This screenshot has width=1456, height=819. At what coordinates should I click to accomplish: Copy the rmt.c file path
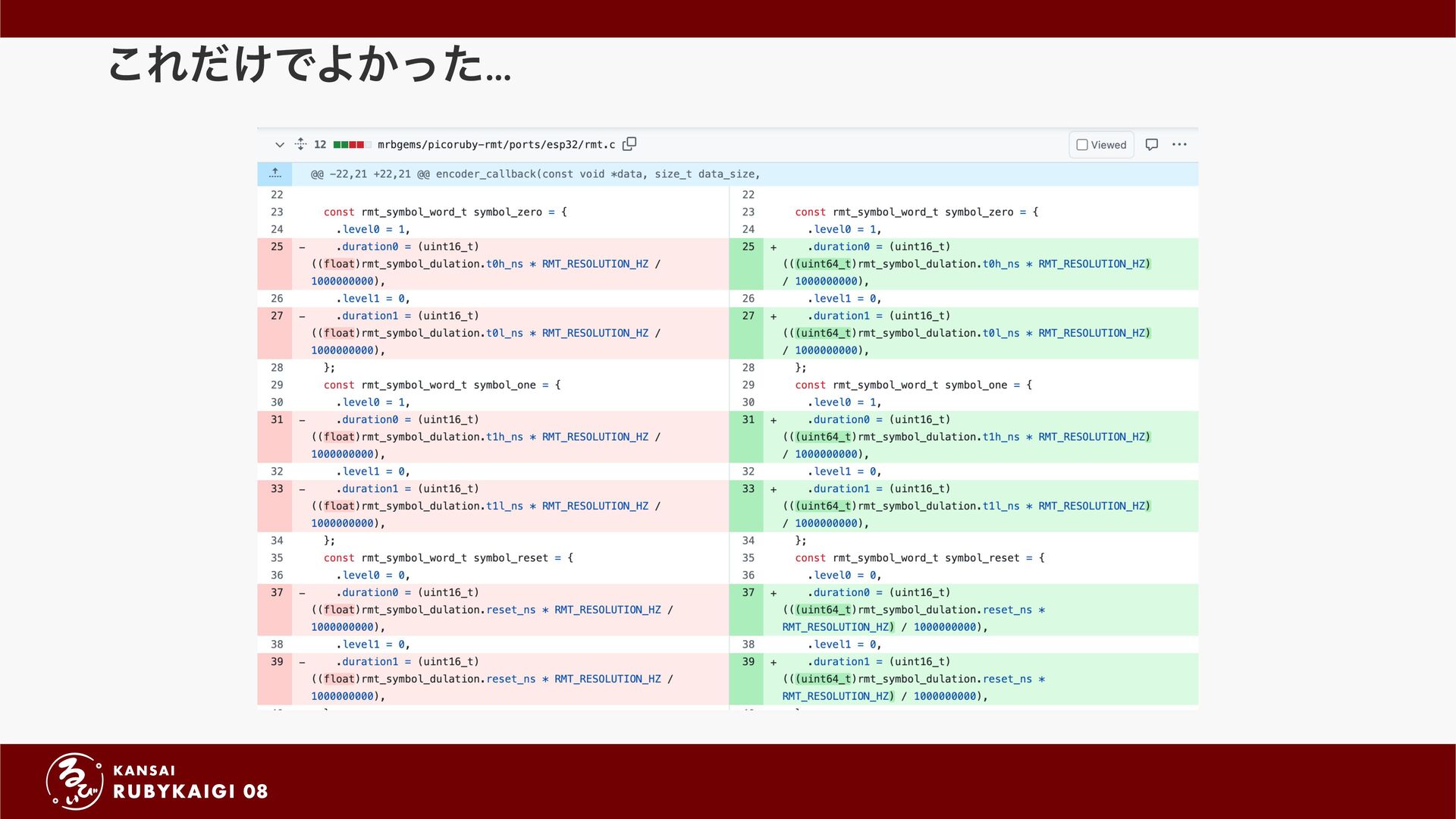[x=629, y=144]
